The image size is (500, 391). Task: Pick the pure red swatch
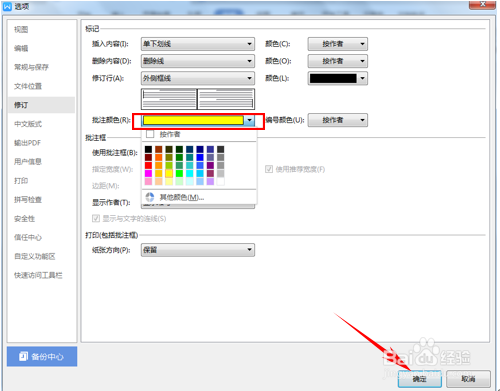pyautogui.click(x=148, y=165)
